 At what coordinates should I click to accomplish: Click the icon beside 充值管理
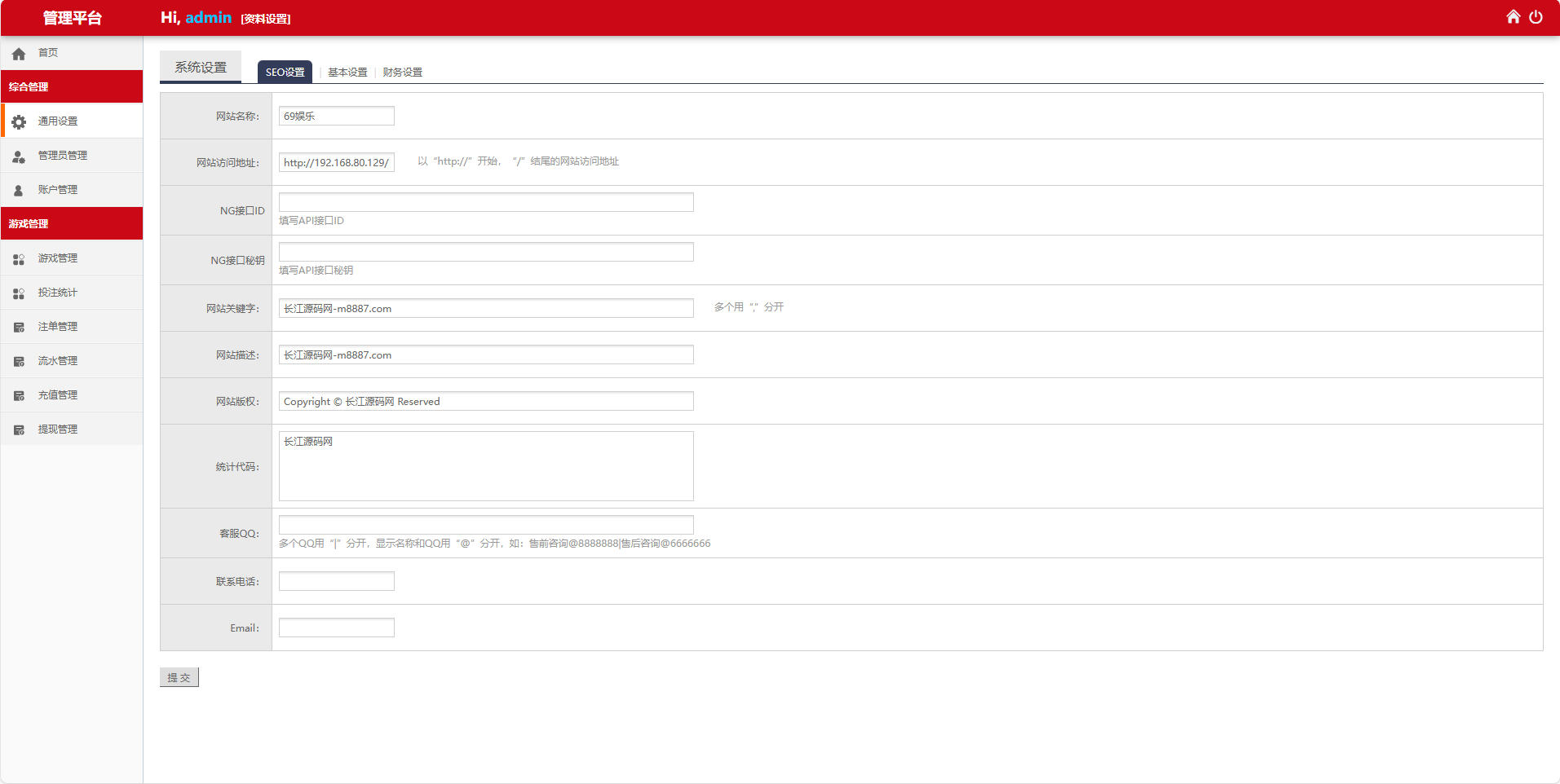tap(19, 396)
